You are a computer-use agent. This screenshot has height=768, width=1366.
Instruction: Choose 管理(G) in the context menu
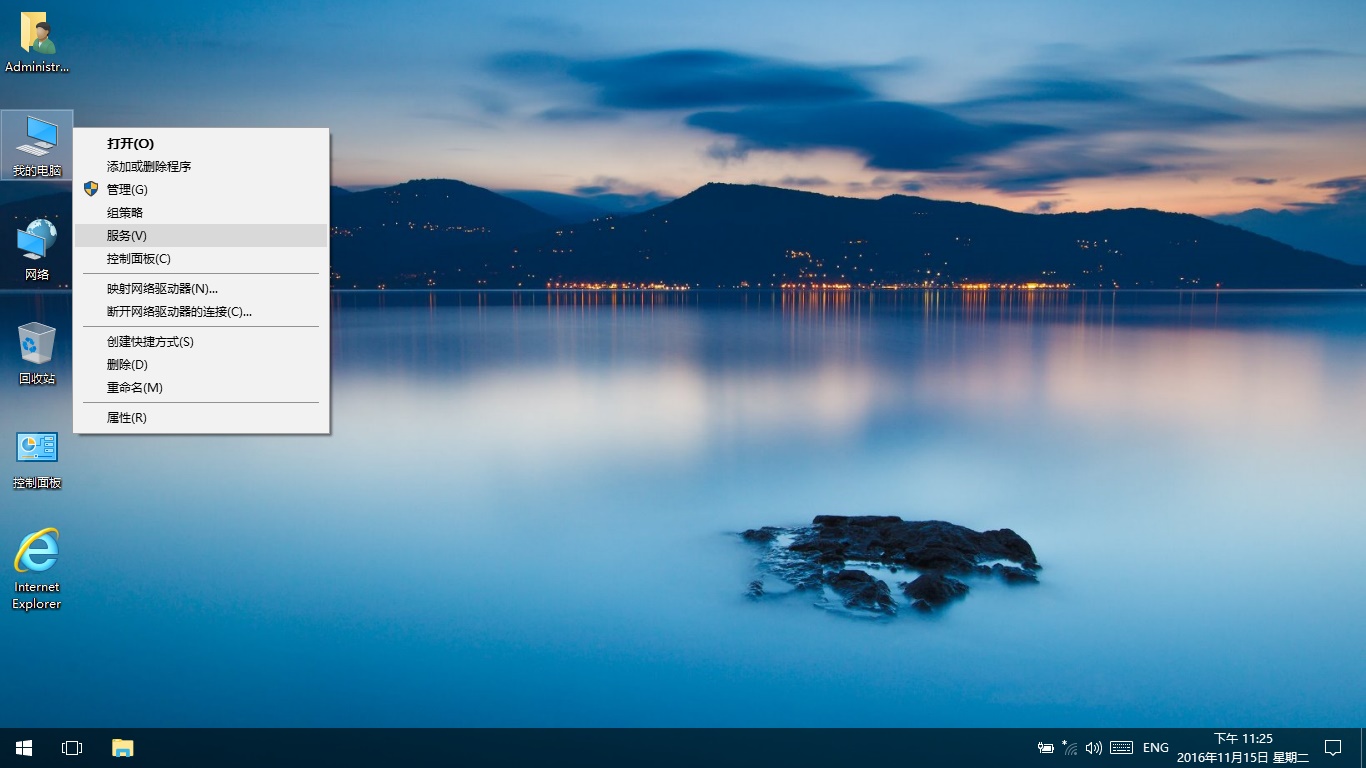201,189
